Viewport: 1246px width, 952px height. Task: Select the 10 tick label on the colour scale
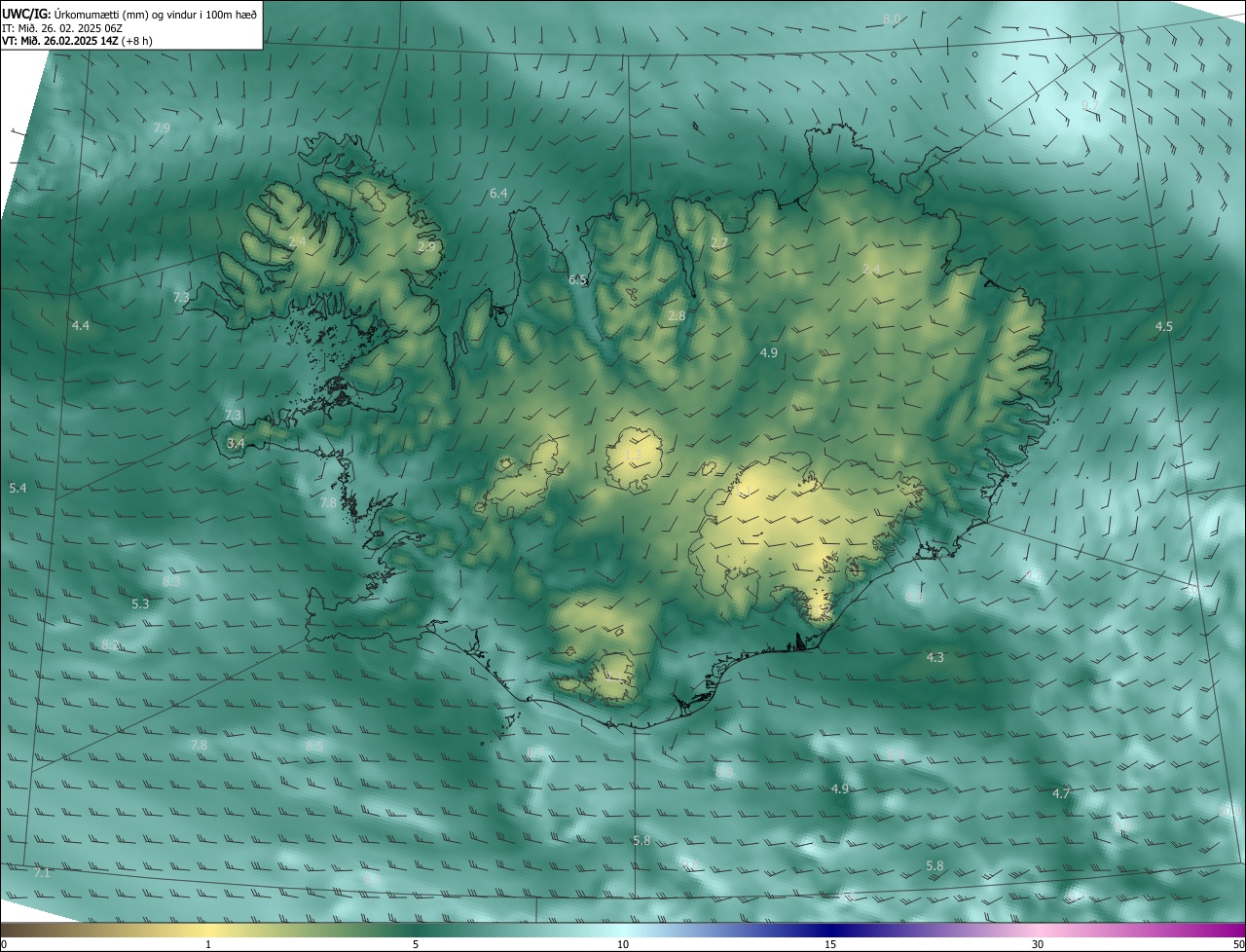623,944
